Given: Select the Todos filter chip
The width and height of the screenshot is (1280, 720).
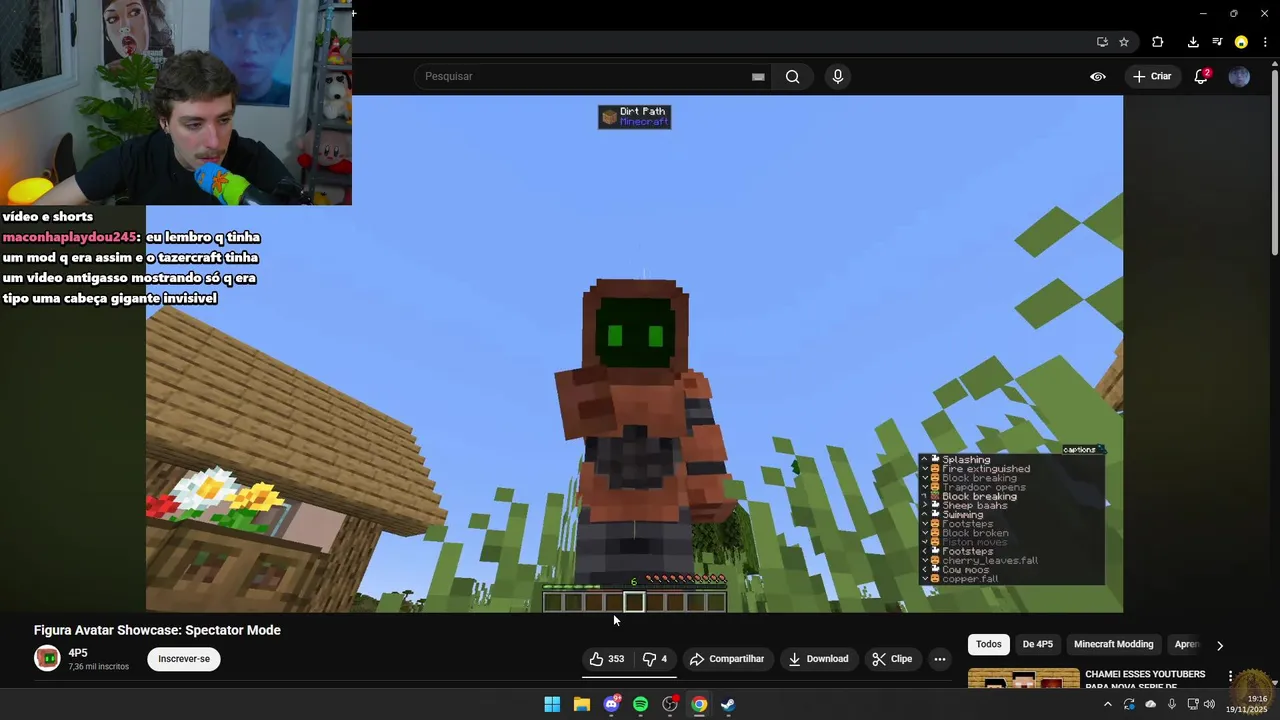Looking at the screenshot, I should click(988, 645).
